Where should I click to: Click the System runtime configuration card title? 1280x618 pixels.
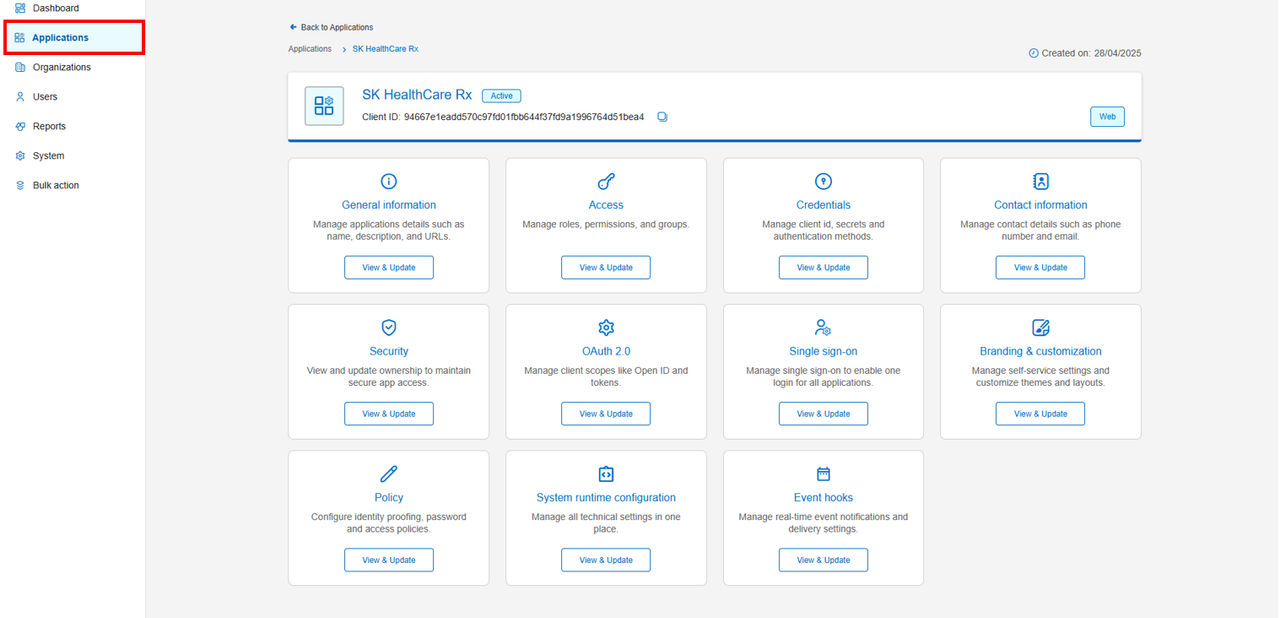[x=606, y=497]
